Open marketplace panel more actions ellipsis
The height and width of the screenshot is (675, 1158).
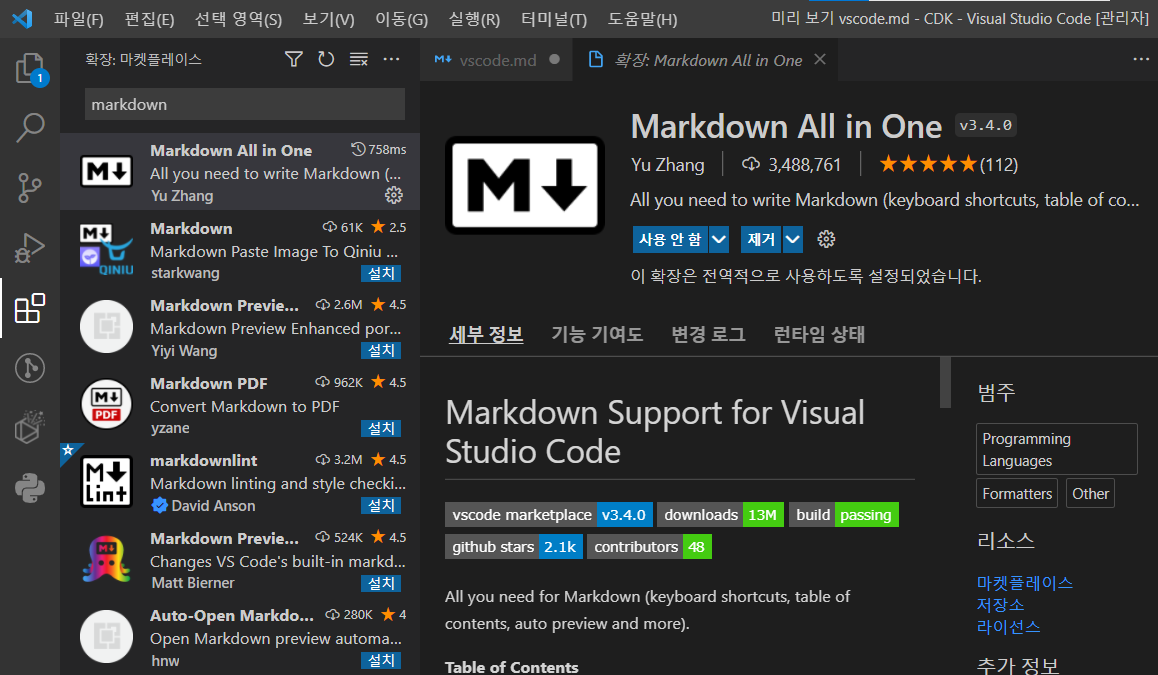[391, 59]
